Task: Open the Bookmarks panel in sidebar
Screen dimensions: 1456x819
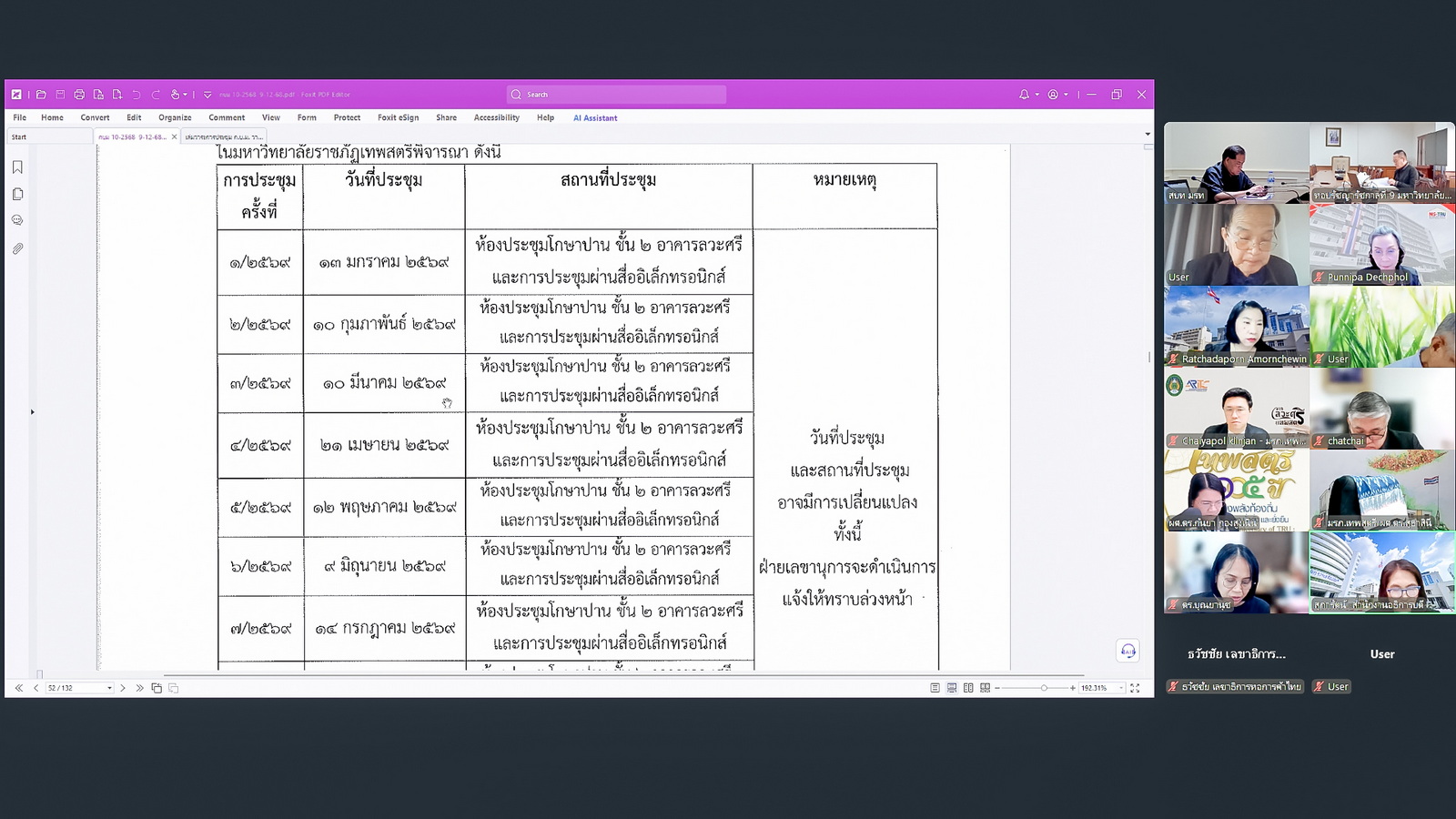Action: (17, 167)
